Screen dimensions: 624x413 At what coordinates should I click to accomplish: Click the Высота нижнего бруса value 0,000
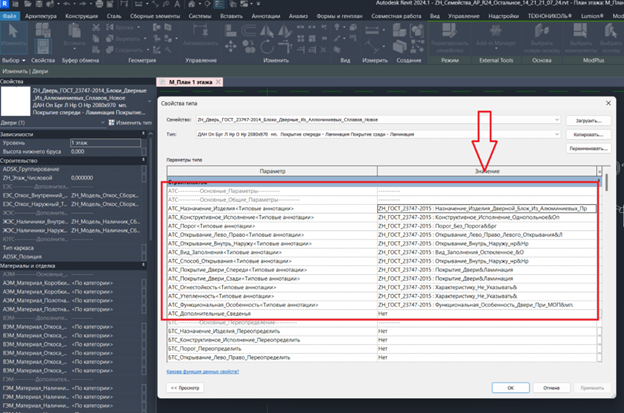[x=105, y=152]
